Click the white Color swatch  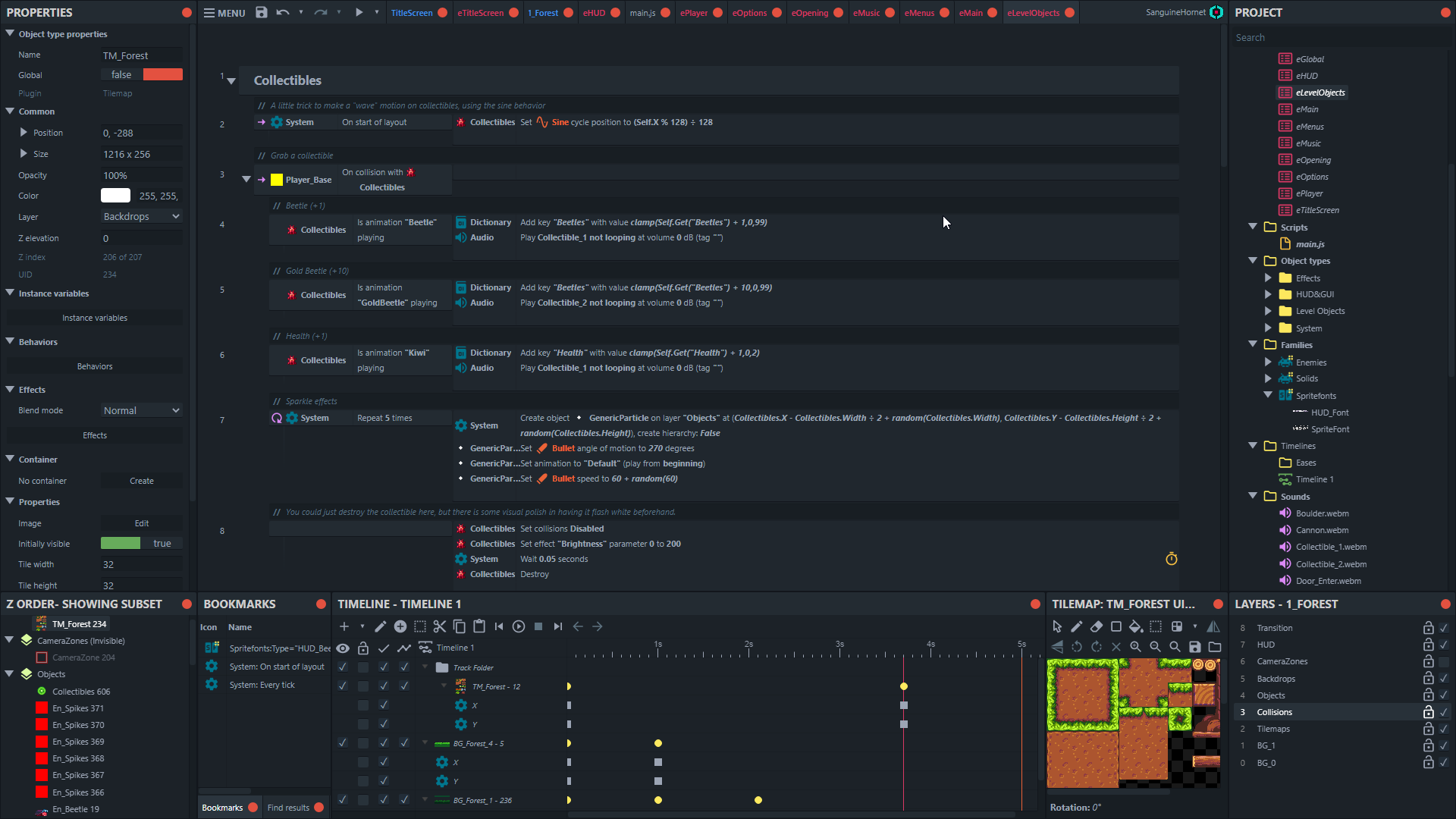115,196
